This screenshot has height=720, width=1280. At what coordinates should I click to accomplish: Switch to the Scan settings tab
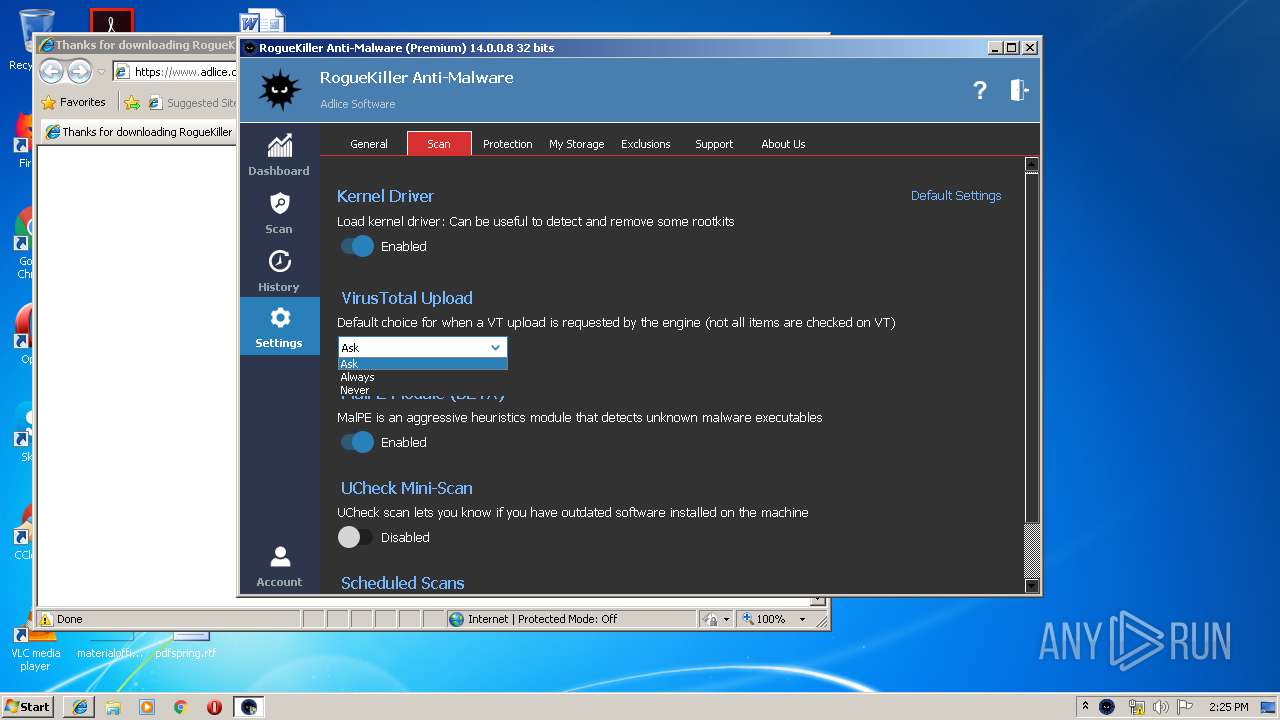tap(439, 144)
